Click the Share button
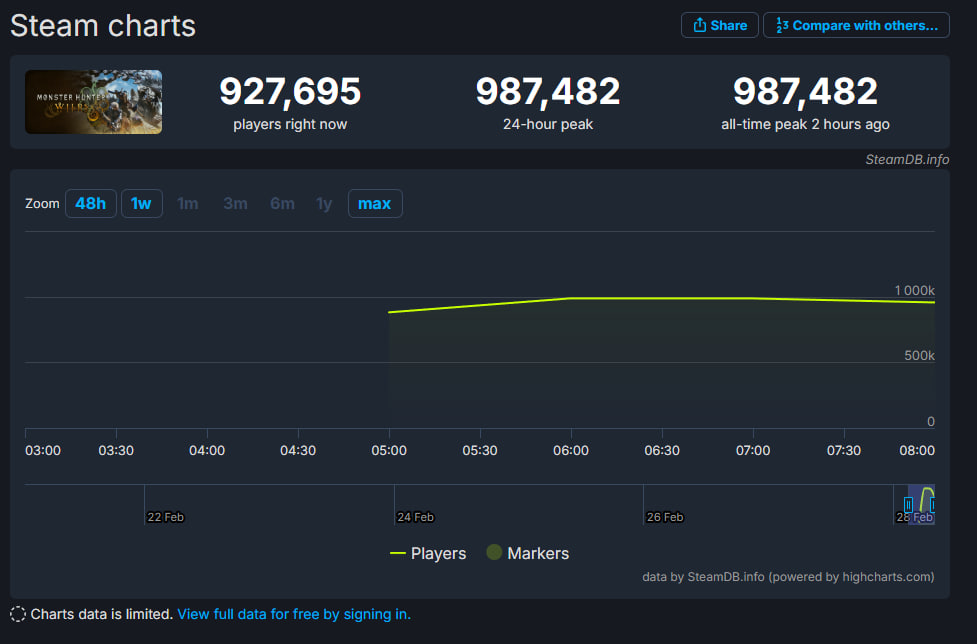This screenshot has height=644, width=977. (719, 26)
